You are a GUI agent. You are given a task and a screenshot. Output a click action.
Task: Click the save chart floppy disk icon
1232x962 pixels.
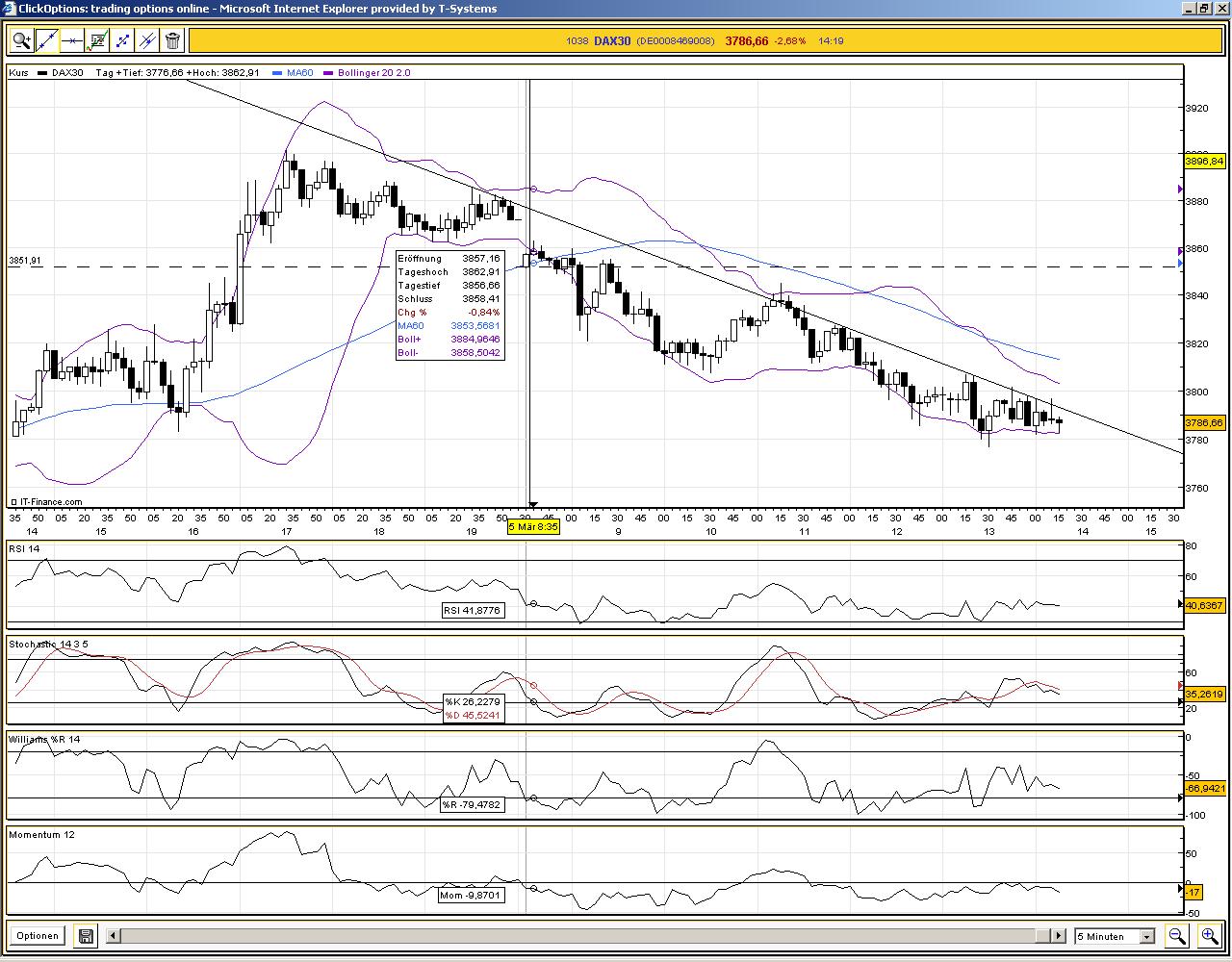click(x=85, y=935)
